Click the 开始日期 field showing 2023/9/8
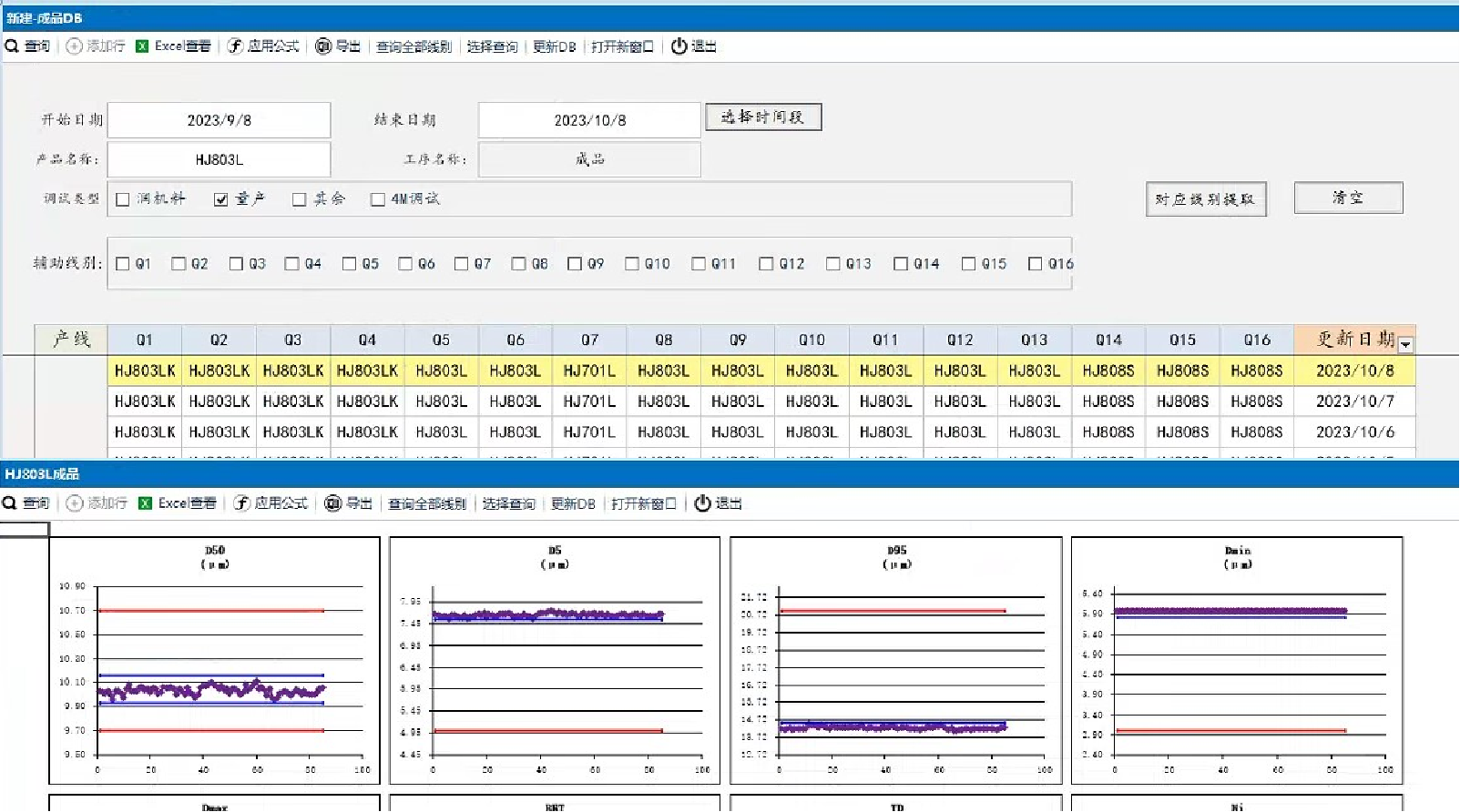Viewport: 1460px width, 812px height. pos(219,120)
